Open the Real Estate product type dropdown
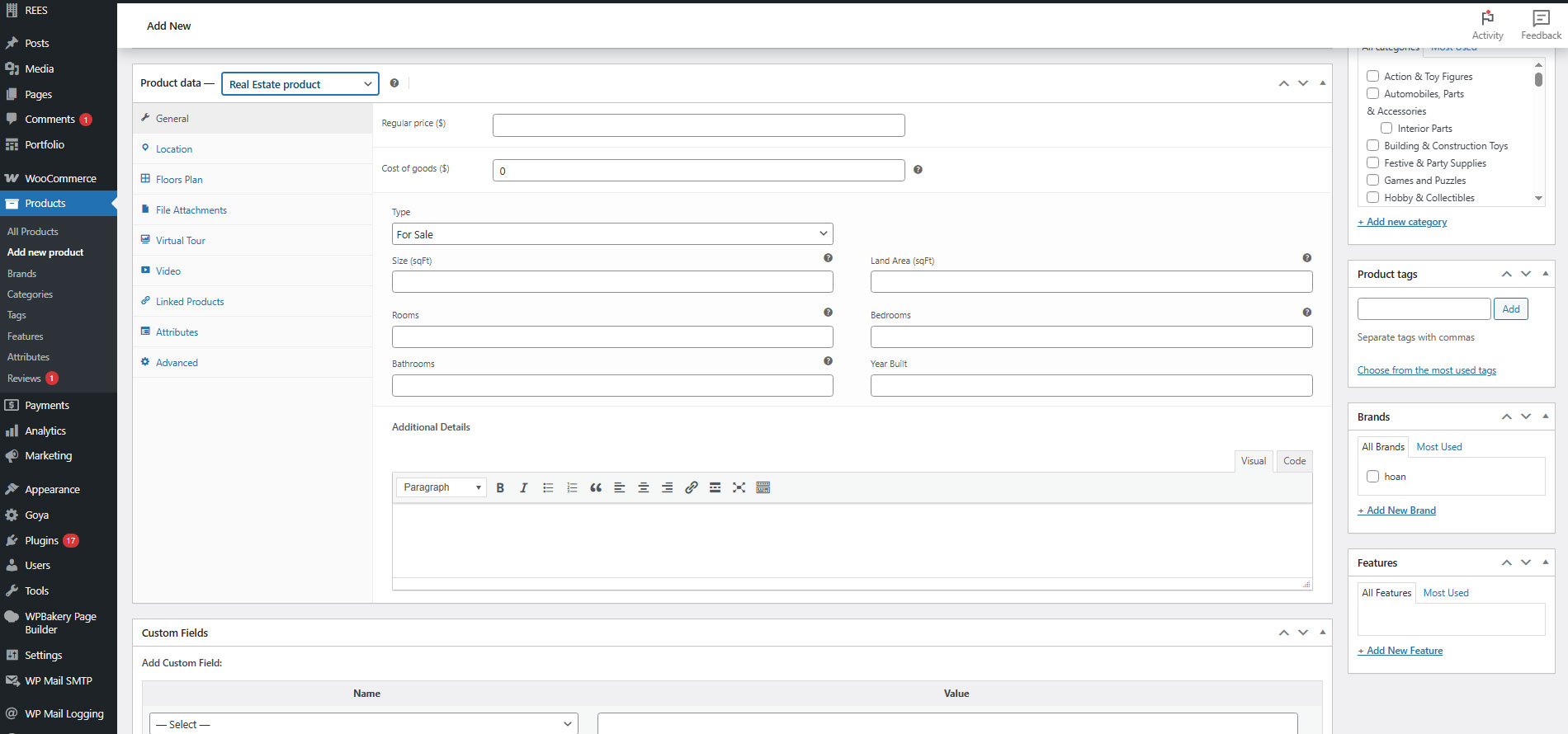1568x734 pixels. (x=300, y=84)
